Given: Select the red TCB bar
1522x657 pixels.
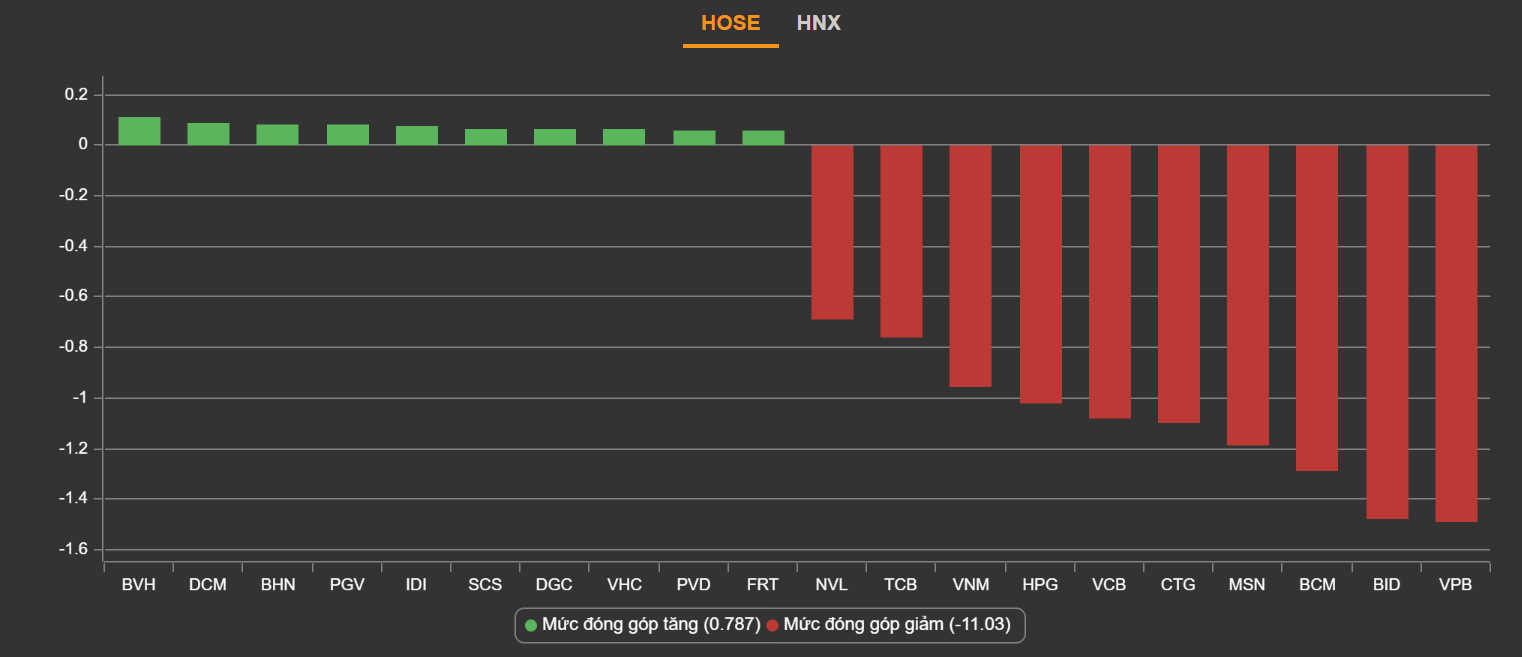Looking at the screenshot, I should point(901,241).
